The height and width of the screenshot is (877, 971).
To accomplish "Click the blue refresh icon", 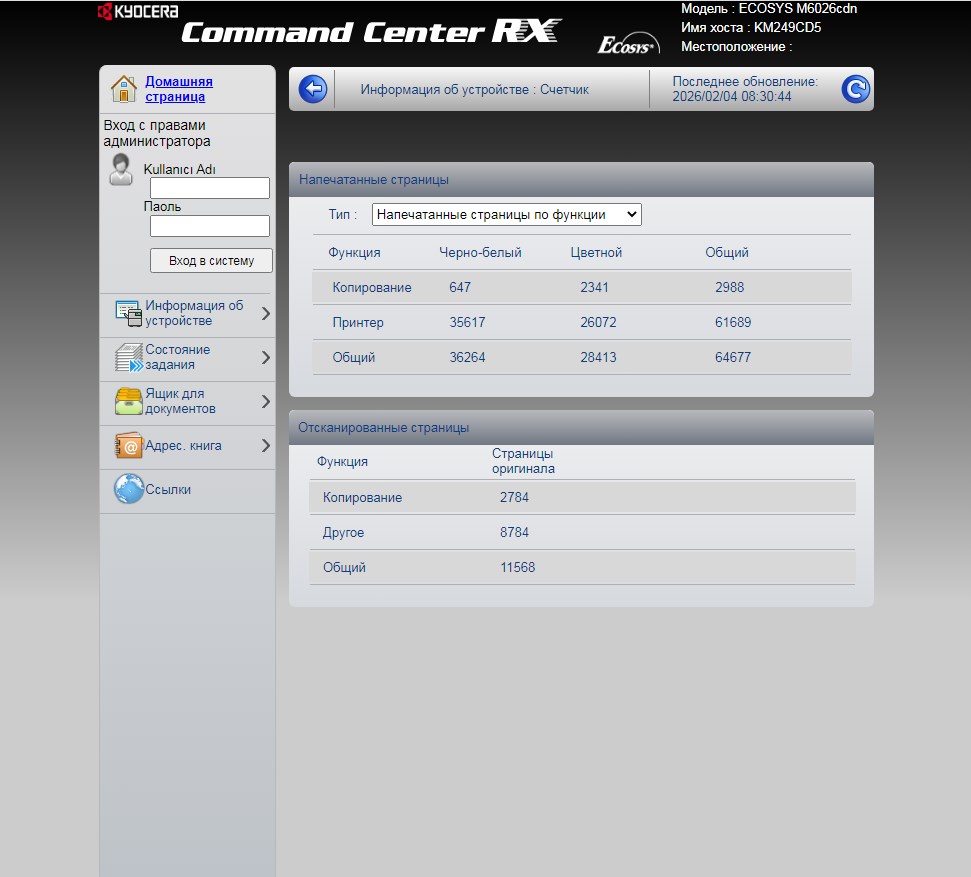I will point(856,89).
